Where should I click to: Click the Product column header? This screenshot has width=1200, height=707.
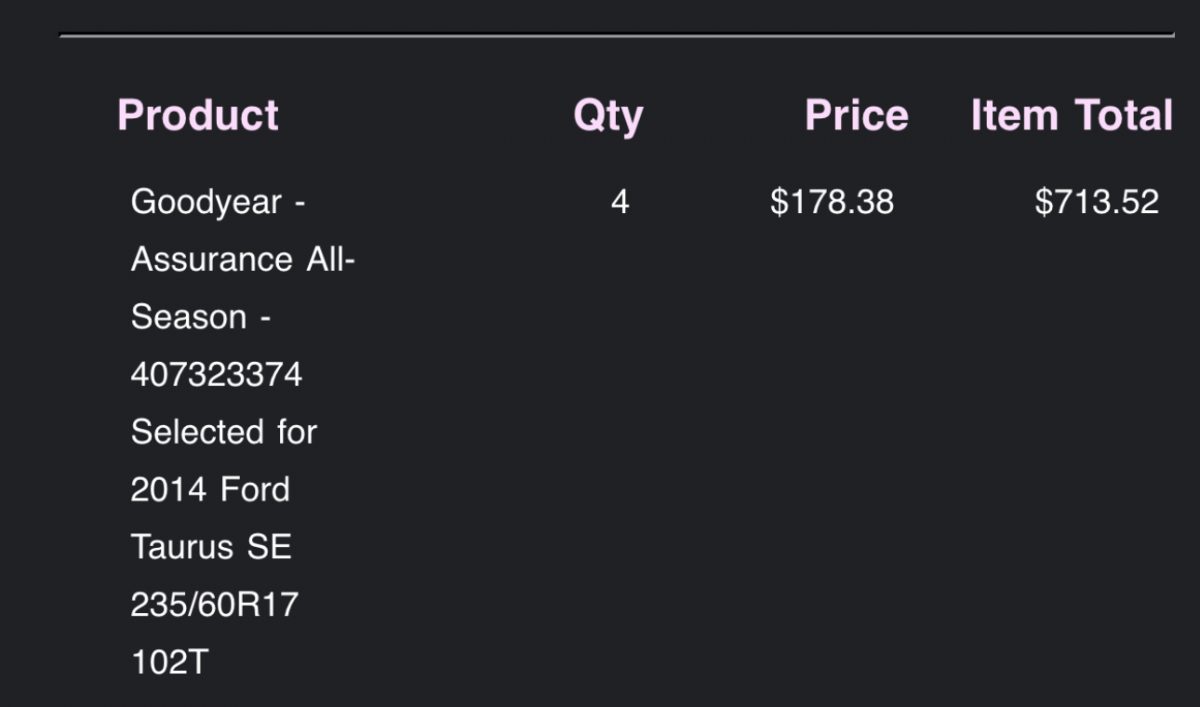pyautogui.click(x=198, y=115)
